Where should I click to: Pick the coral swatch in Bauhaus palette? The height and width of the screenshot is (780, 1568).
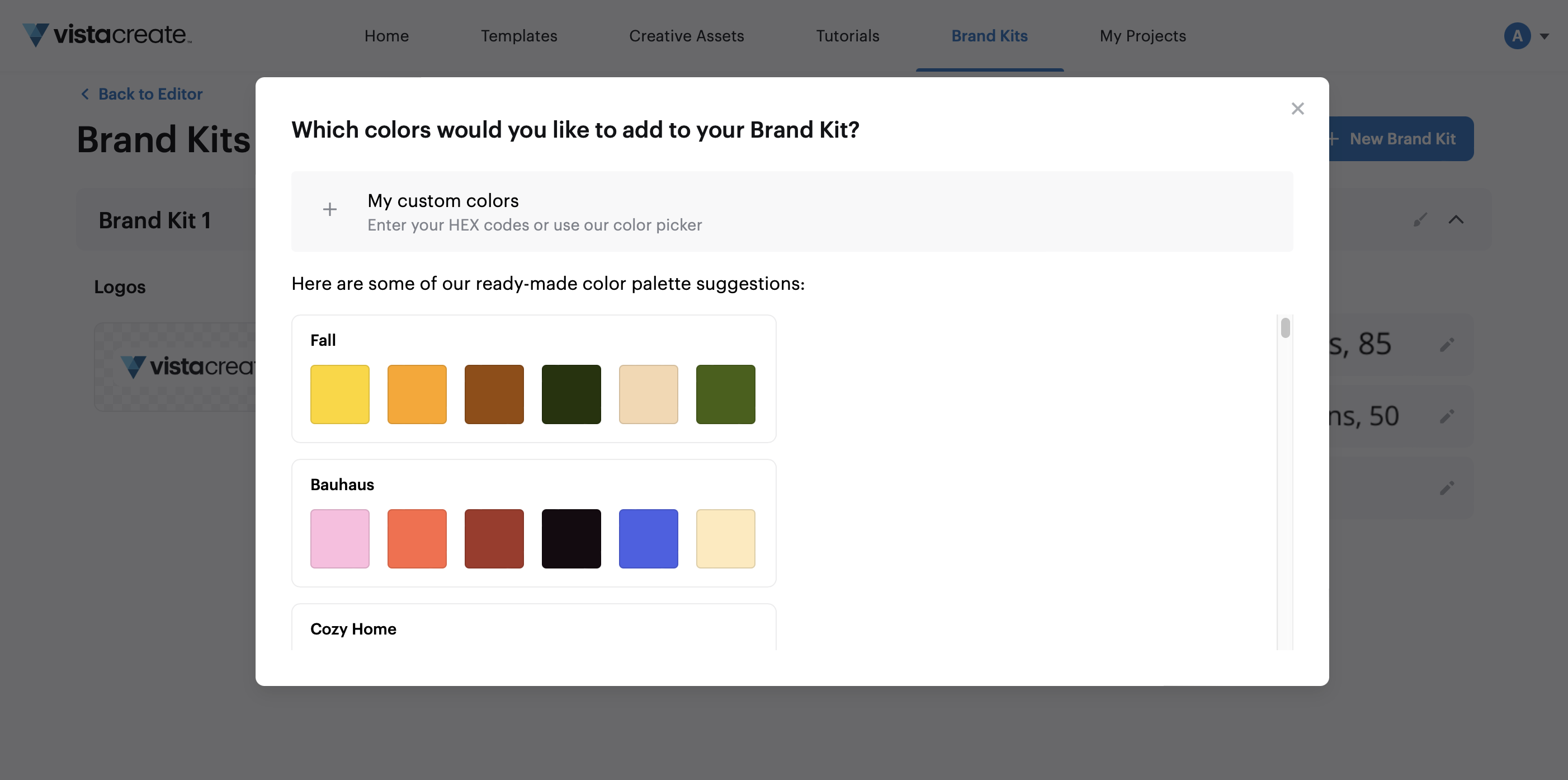pyautogui.click(x=417, y=539)
